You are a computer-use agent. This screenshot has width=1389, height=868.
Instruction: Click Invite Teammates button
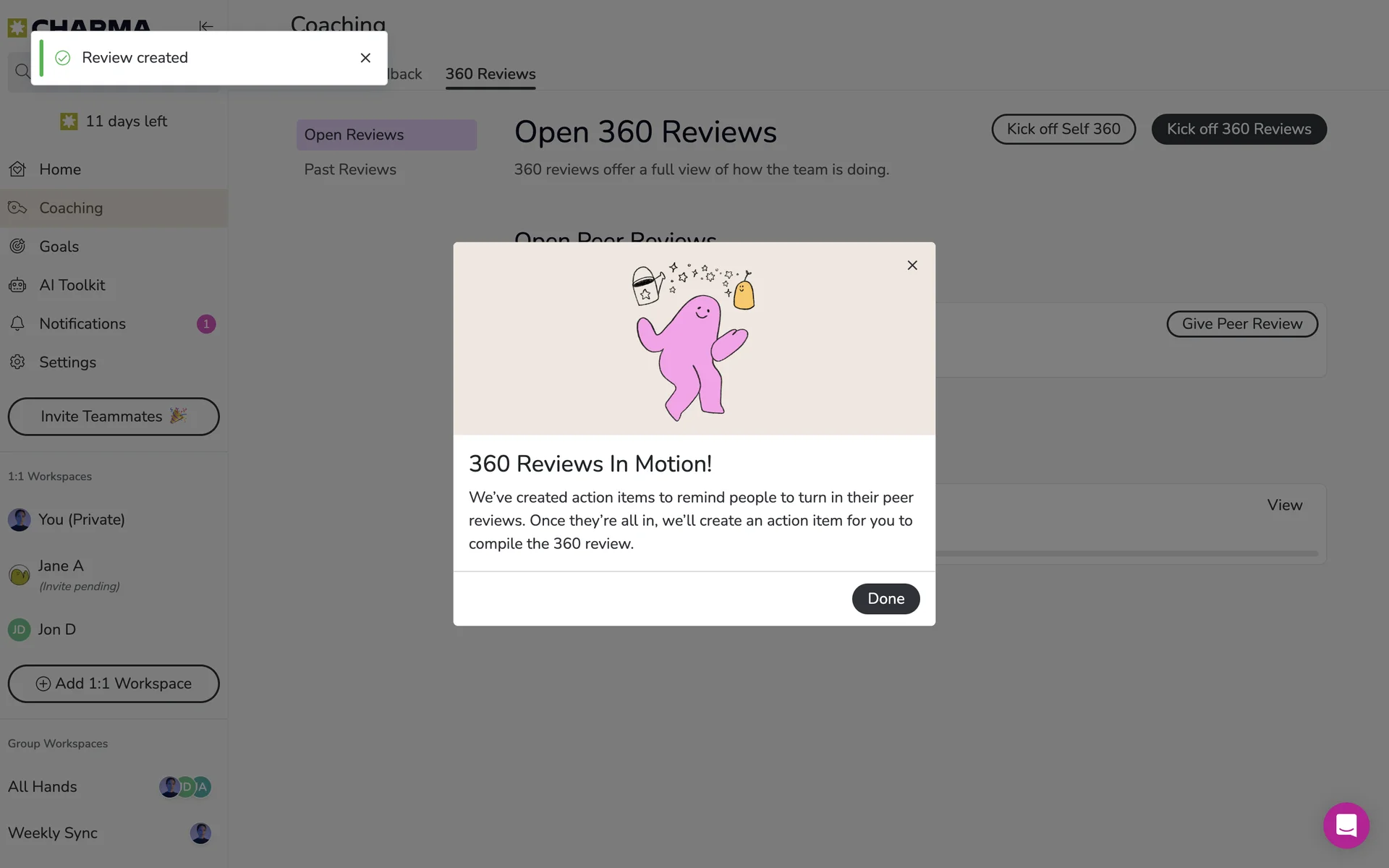[114, 417]
